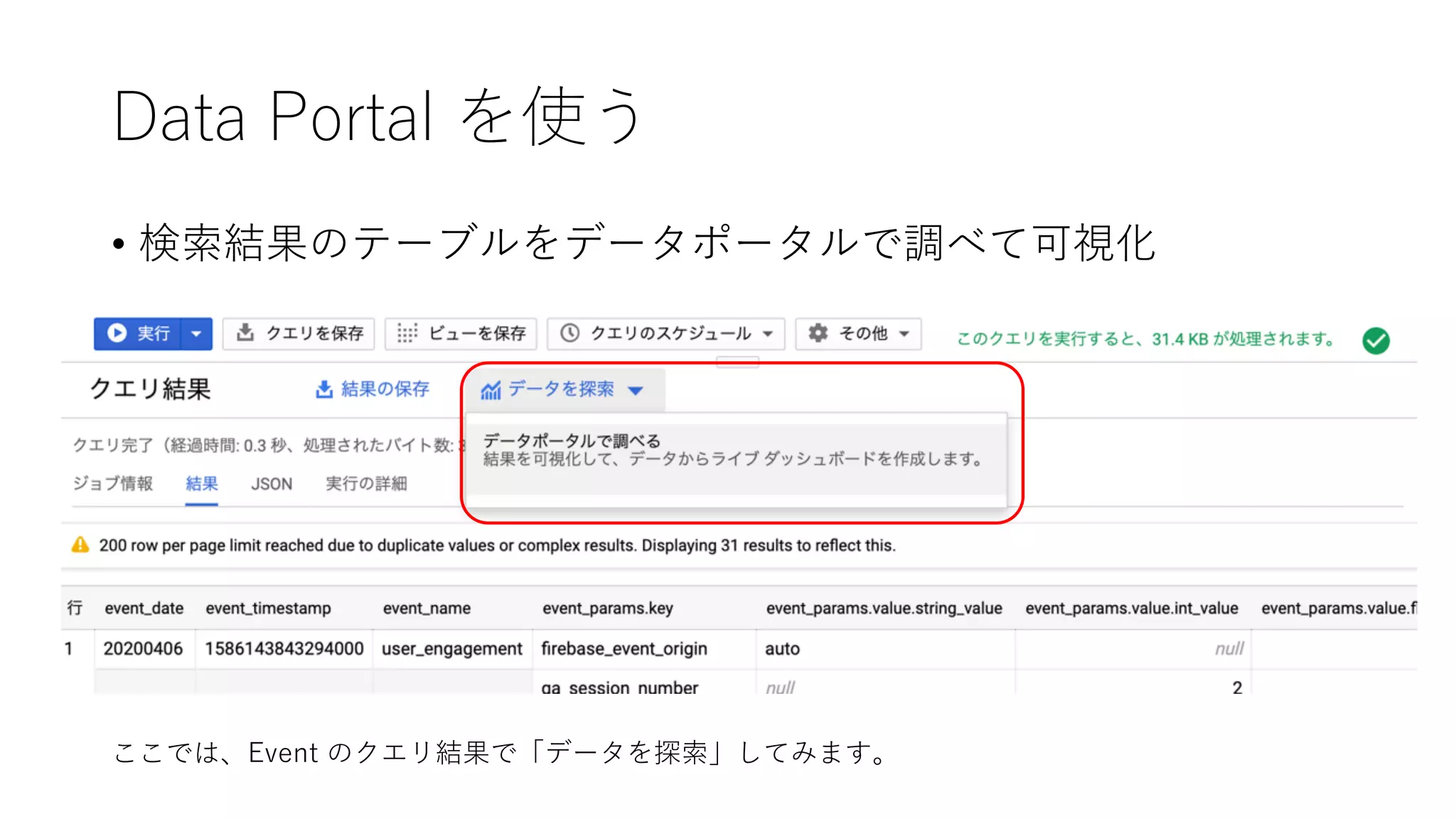1456x819 pixels.
Task: Click the chart icon beside データを探索
Action: [x=491, y=390]
